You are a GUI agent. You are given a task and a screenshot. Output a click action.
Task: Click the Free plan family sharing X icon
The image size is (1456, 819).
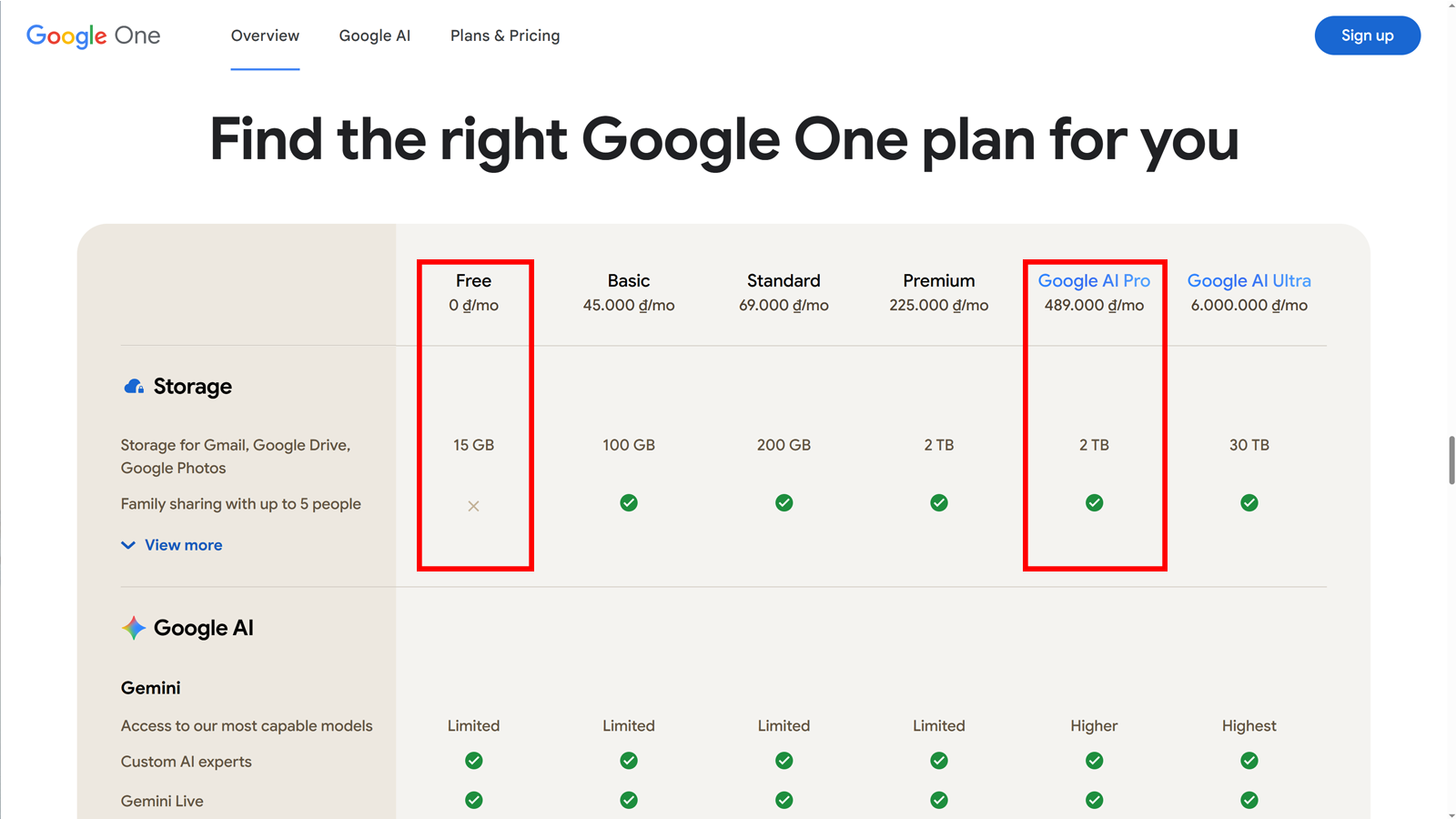pos(473,506)
